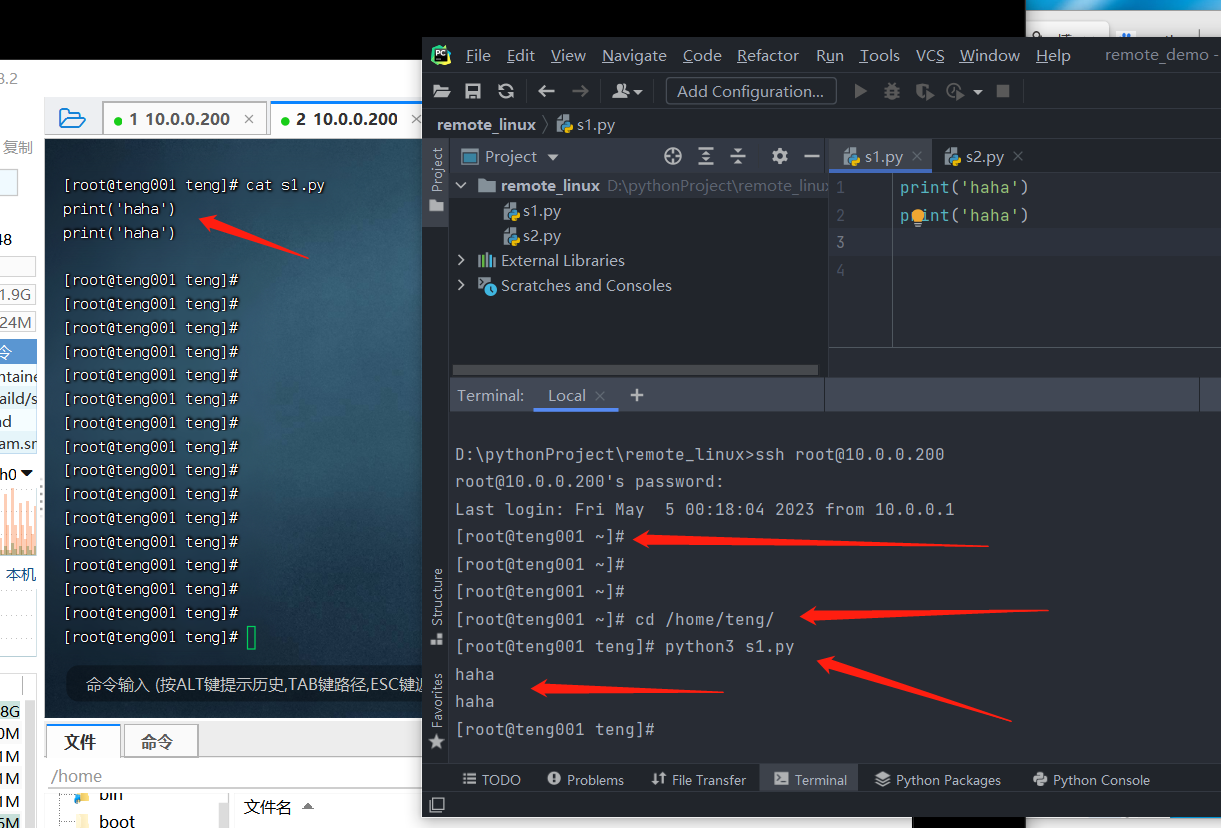Select the 命令 tab in FinalShell

[x=160, y=741]
